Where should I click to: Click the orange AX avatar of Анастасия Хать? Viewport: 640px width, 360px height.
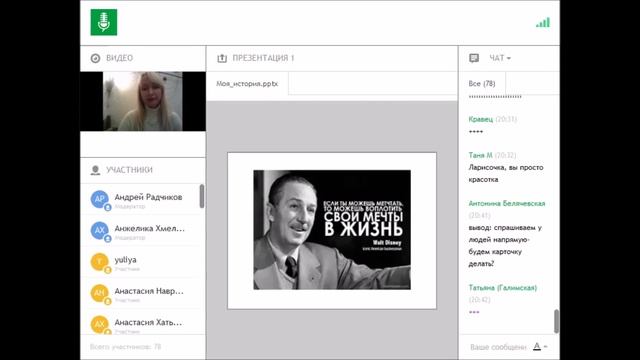(x=100, y=324)
